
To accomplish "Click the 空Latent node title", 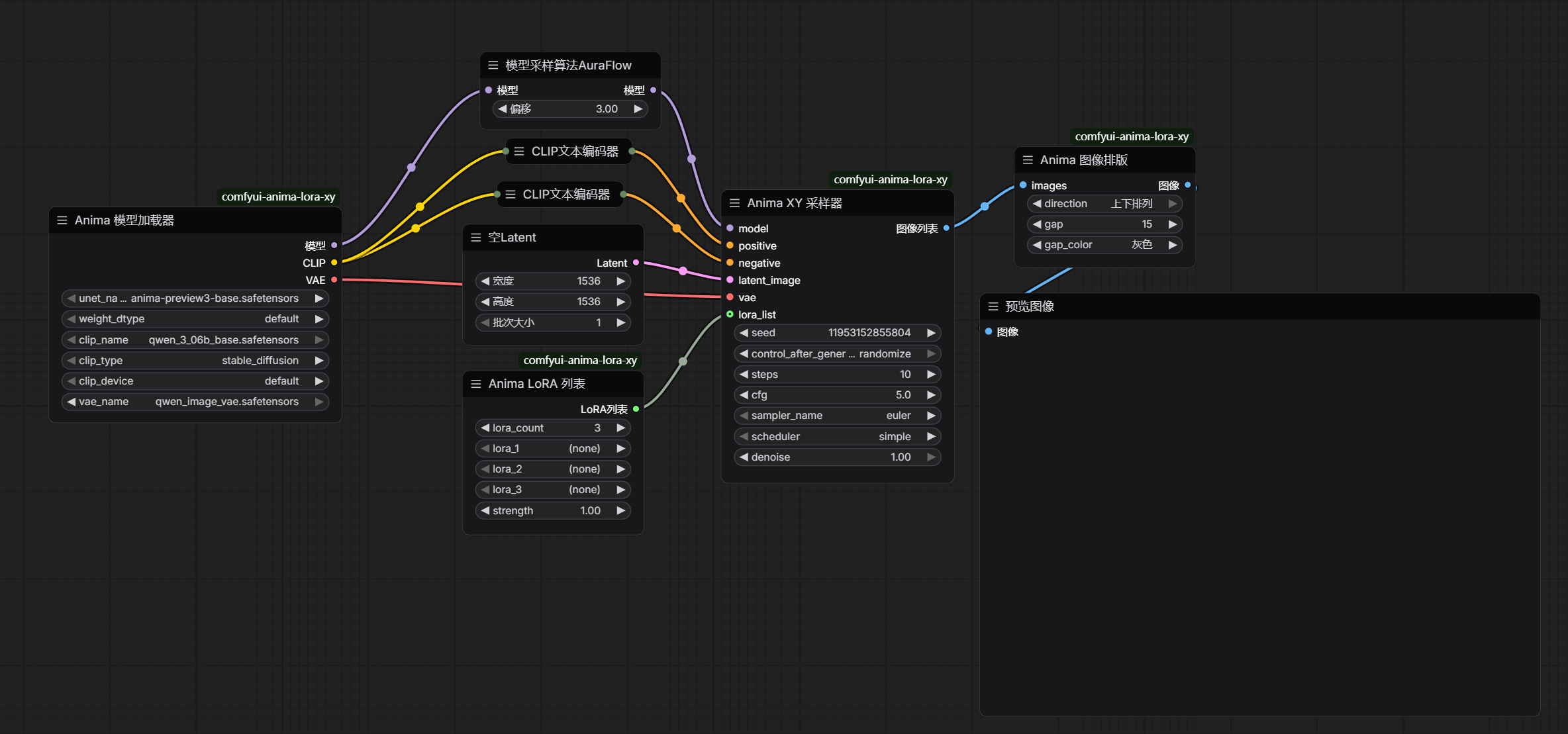I will [512, 238].
